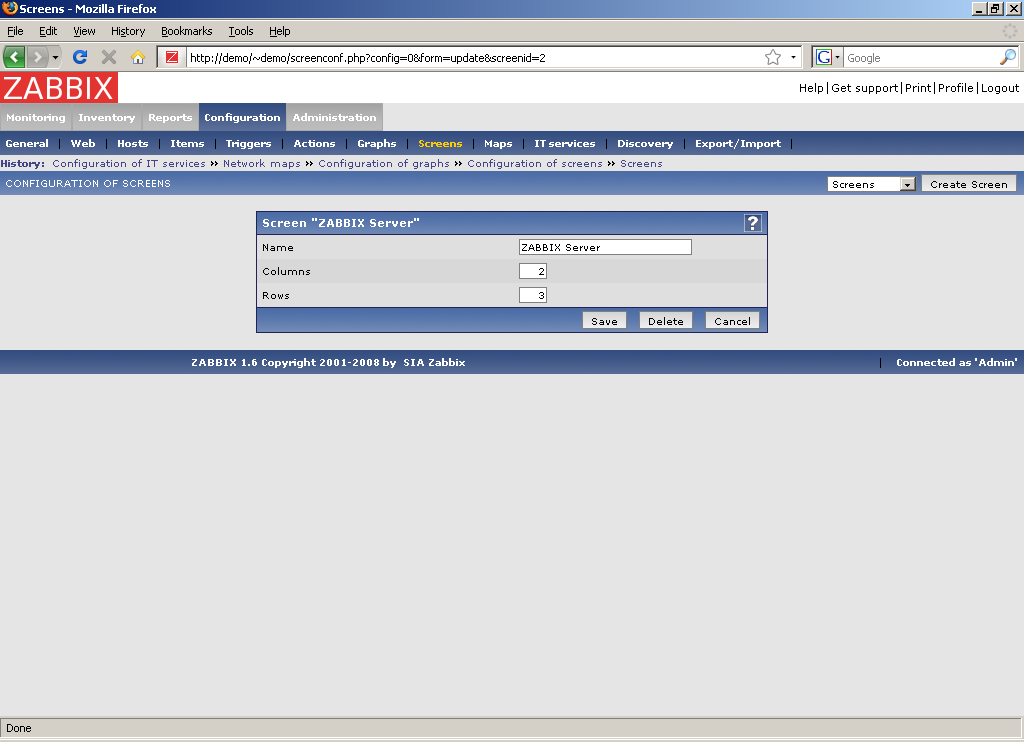Go to IT services configuration

(565, 144)
